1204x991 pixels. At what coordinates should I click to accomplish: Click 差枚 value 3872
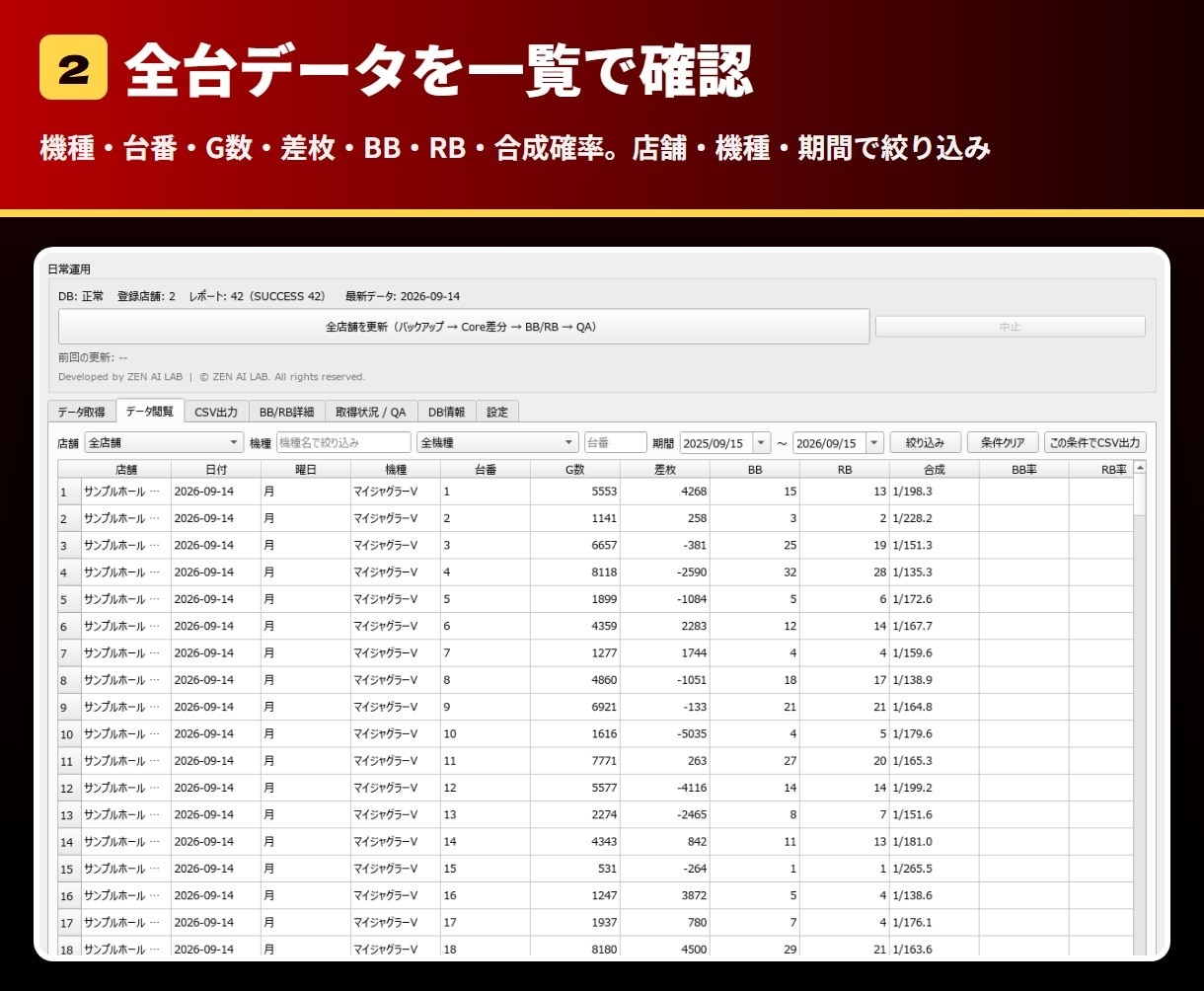click(693, 896)
